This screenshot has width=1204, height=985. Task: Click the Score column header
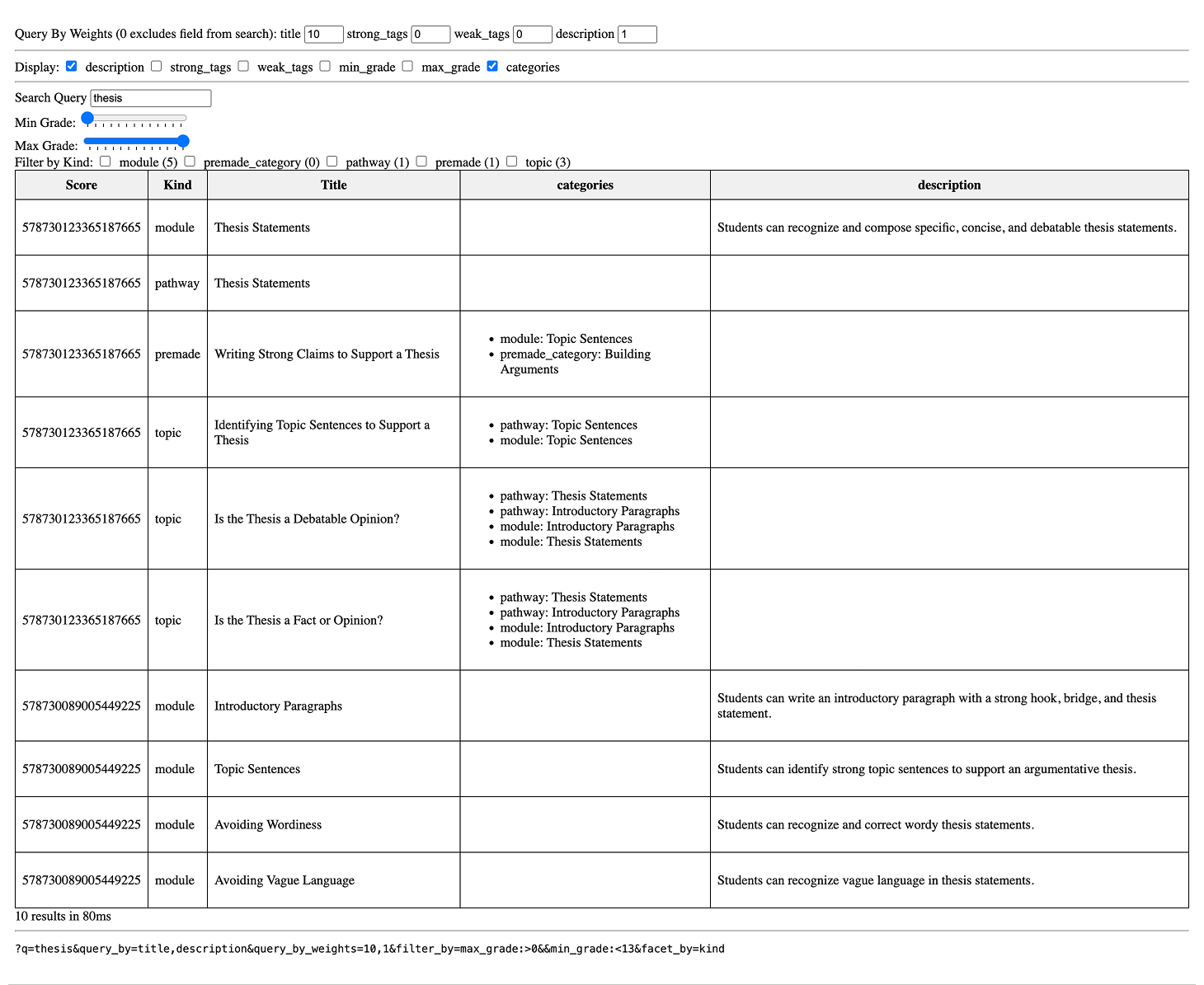click(82, 185)
